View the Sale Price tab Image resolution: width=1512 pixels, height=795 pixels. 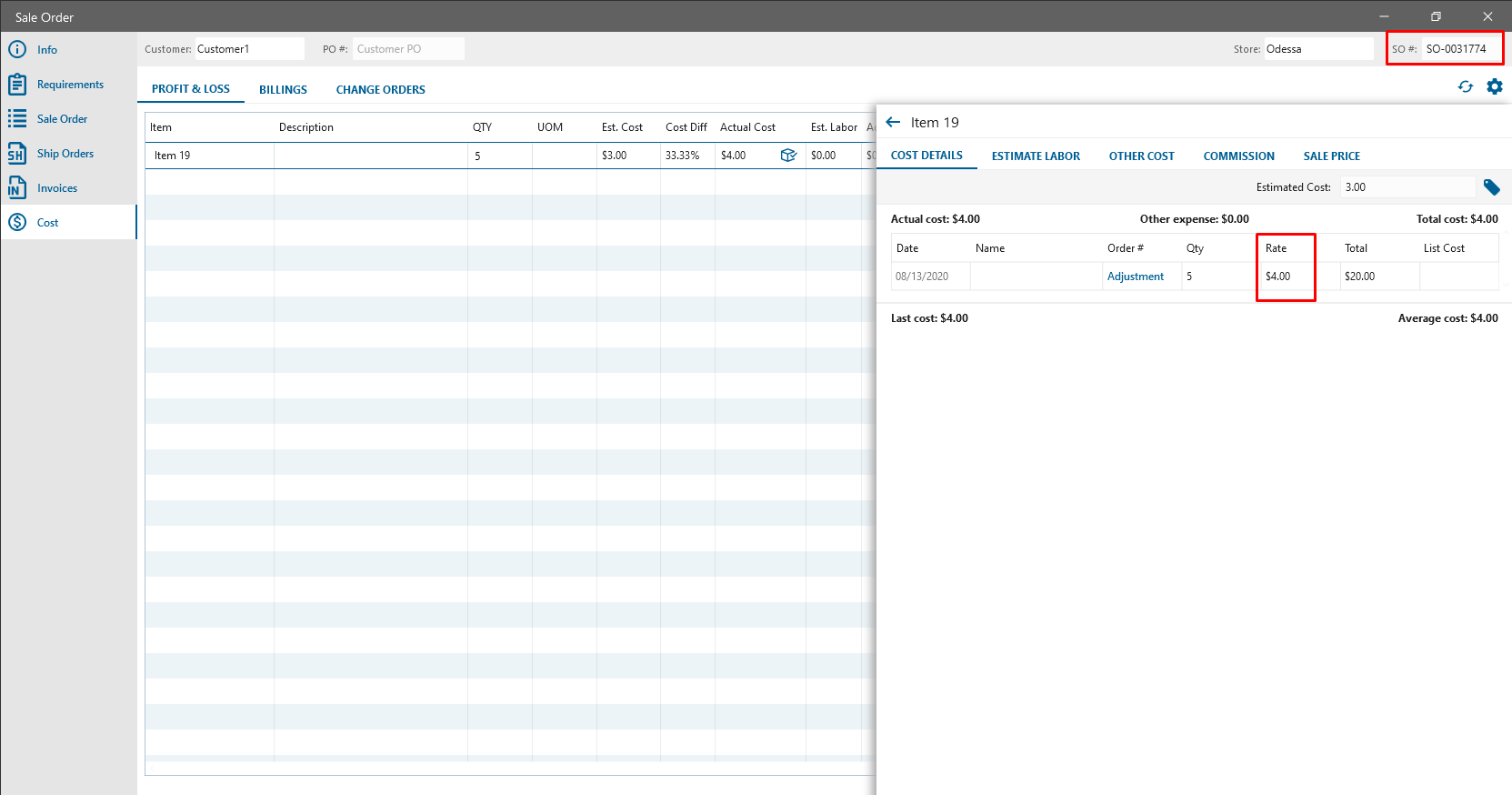[1331, 156]
